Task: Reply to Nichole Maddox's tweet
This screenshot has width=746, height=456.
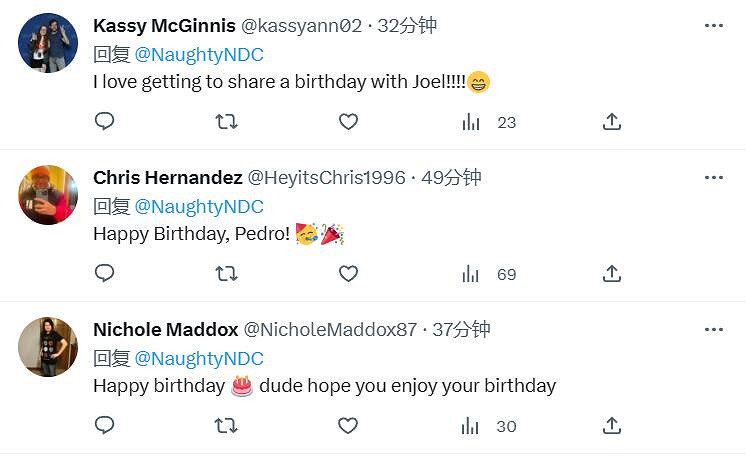Action: click(x=104, y=426)
